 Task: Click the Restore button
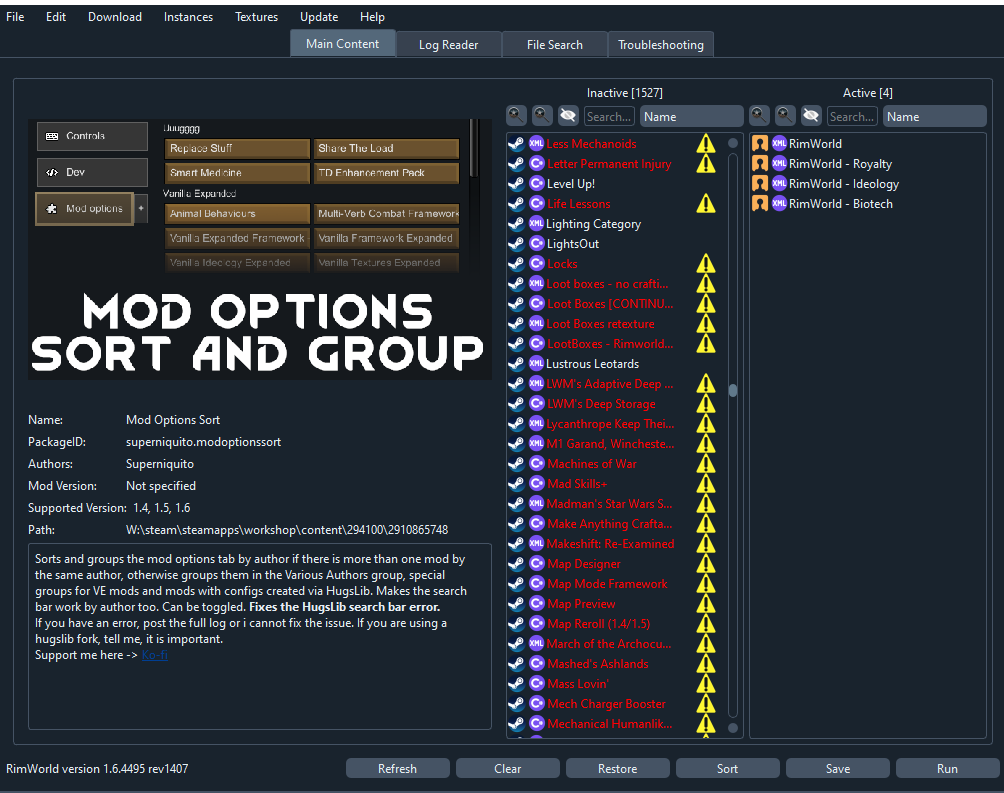[617, 768]
